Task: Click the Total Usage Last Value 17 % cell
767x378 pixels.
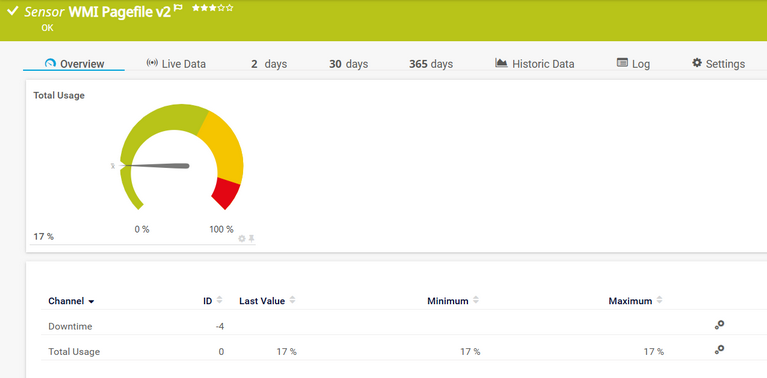Action: [286, 351]
